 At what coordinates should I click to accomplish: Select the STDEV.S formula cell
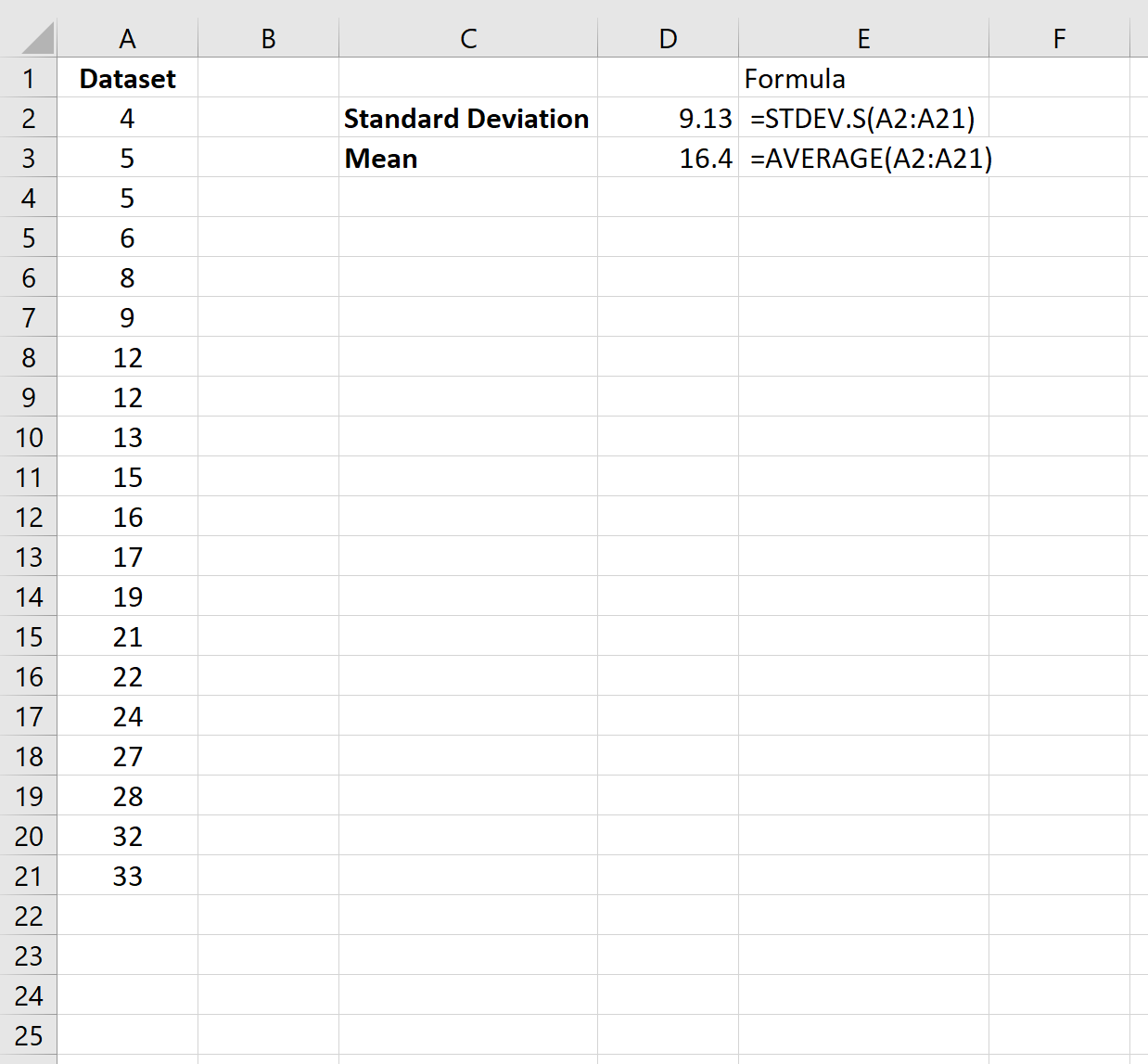click(863, 118)
